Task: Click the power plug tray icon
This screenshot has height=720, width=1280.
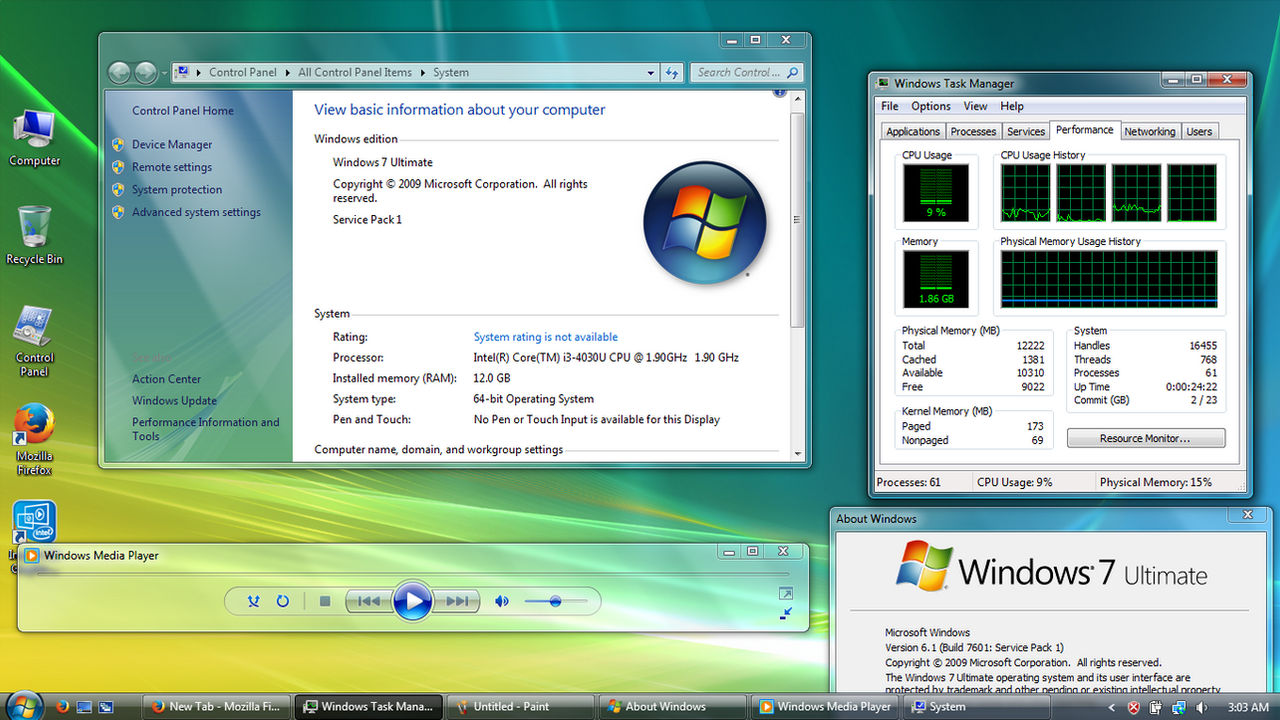Action: (1156, 707)
